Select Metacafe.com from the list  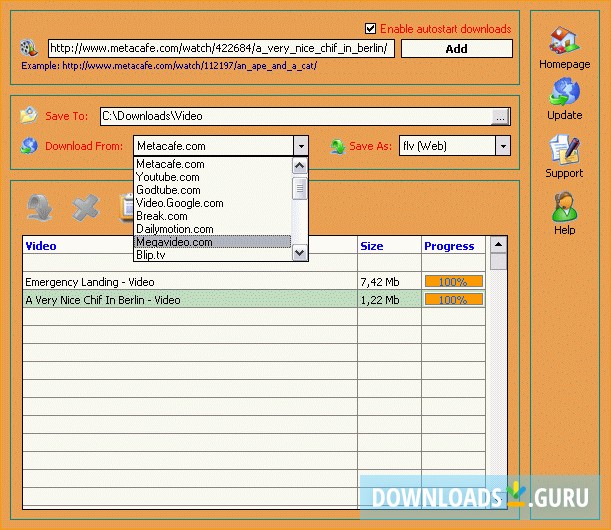pyautogui.click(x=213, y=164)
